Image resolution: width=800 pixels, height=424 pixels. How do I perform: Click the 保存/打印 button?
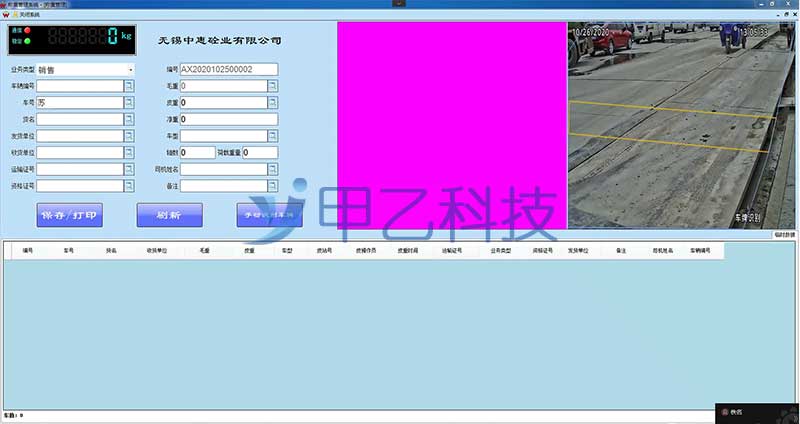point(70,215)
